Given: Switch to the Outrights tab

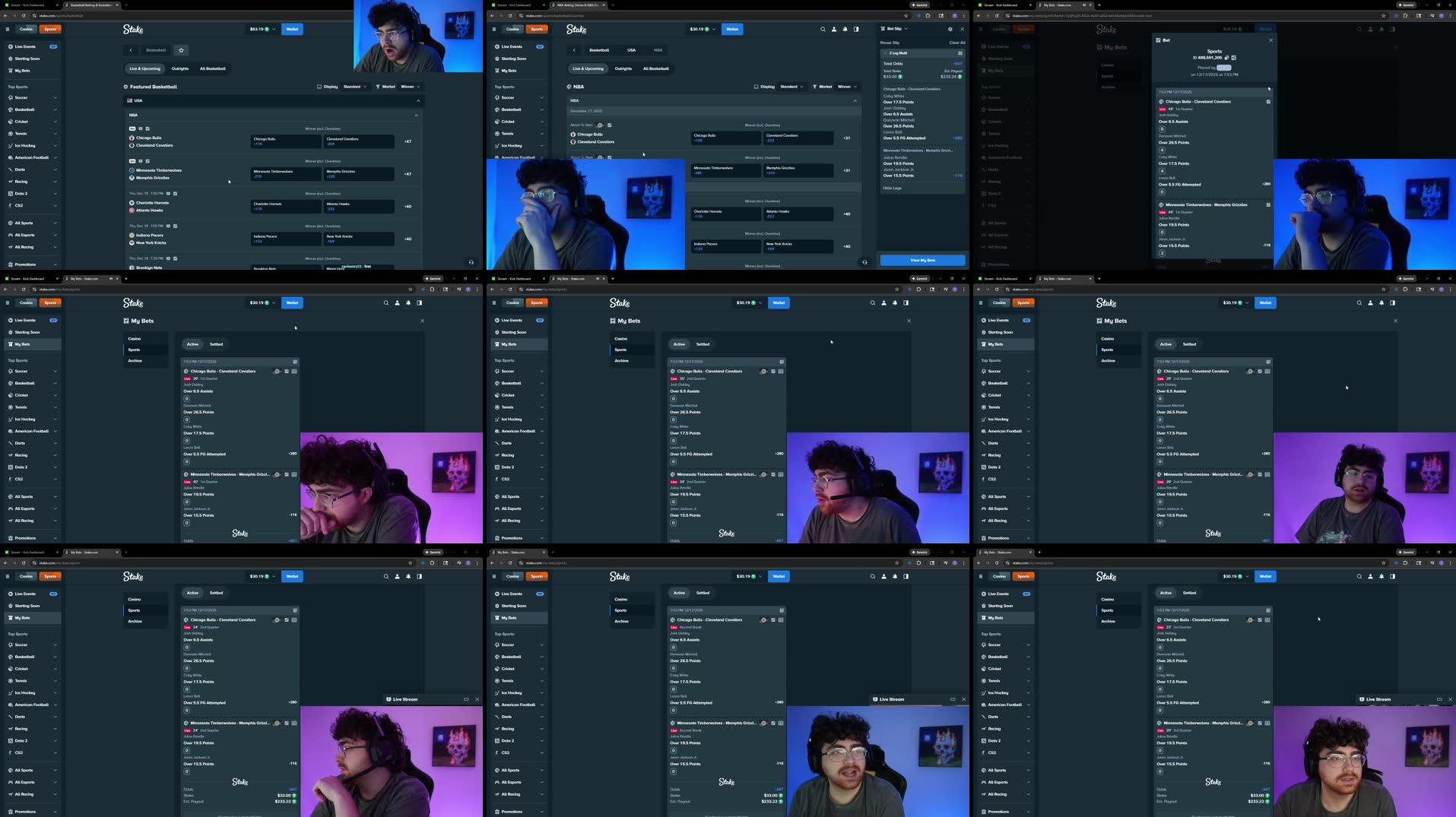Looking at the screenshot, I should pyautogui.click(x=180, y=68).
